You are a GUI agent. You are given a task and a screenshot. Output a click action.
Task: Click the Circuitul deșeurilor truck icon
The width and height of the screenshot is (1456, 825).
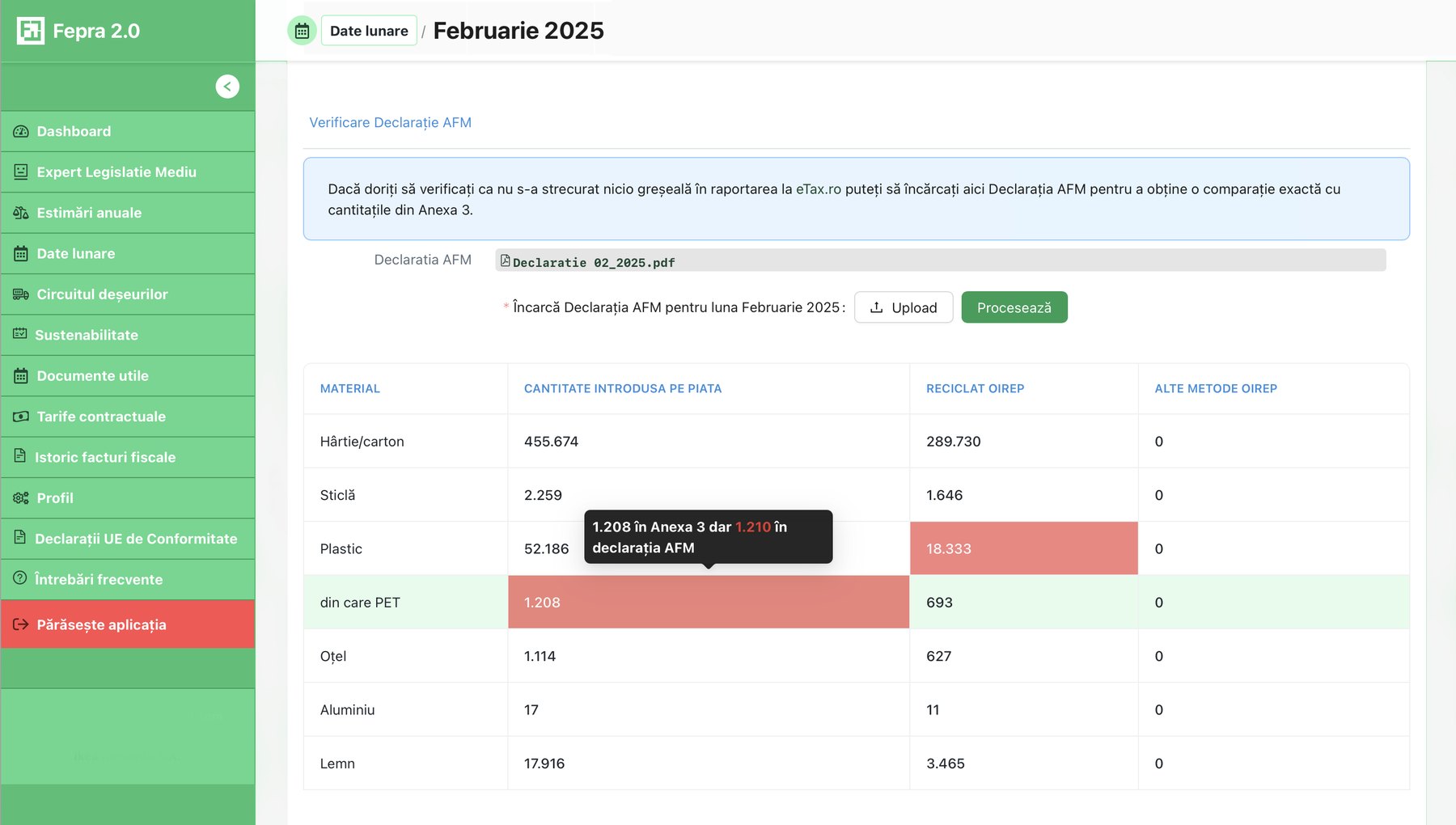click(x=21, y=294)
